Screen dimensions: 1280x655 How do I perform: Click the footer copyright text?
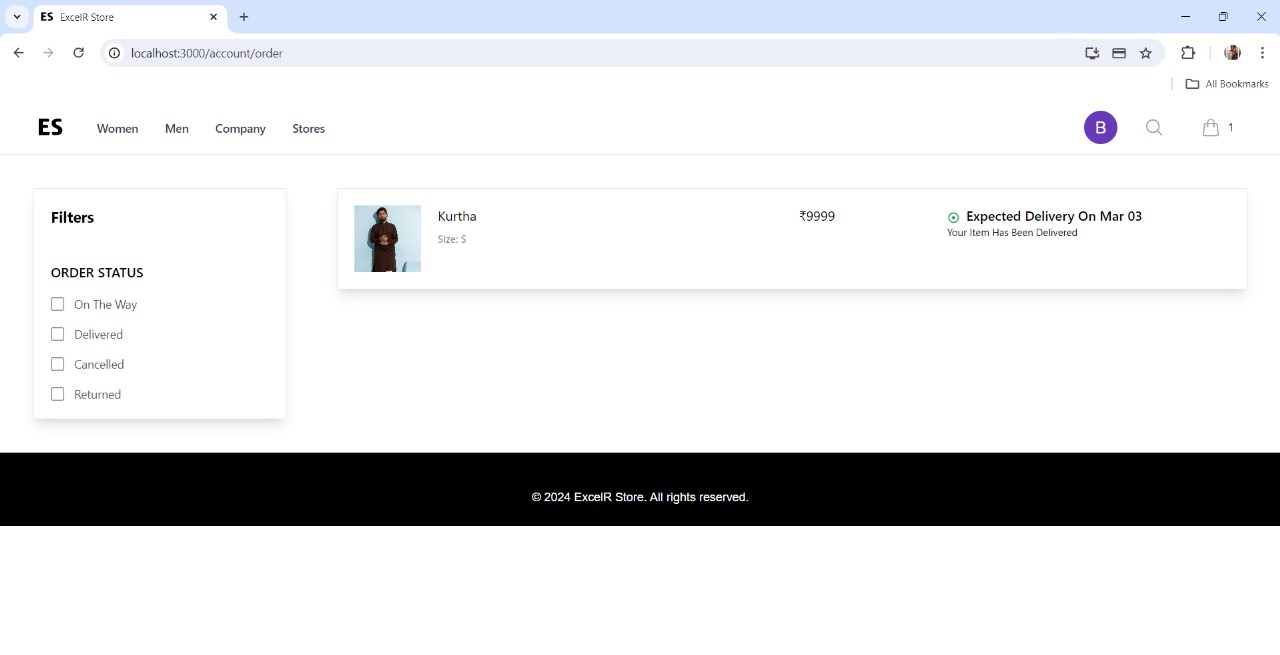(640, 497)
